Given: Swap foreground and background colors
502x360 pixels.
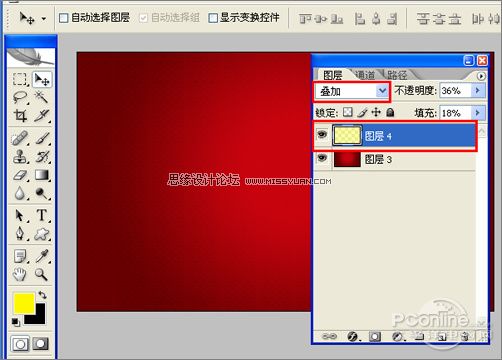Looking at the screenshot, I should point(42,295).
